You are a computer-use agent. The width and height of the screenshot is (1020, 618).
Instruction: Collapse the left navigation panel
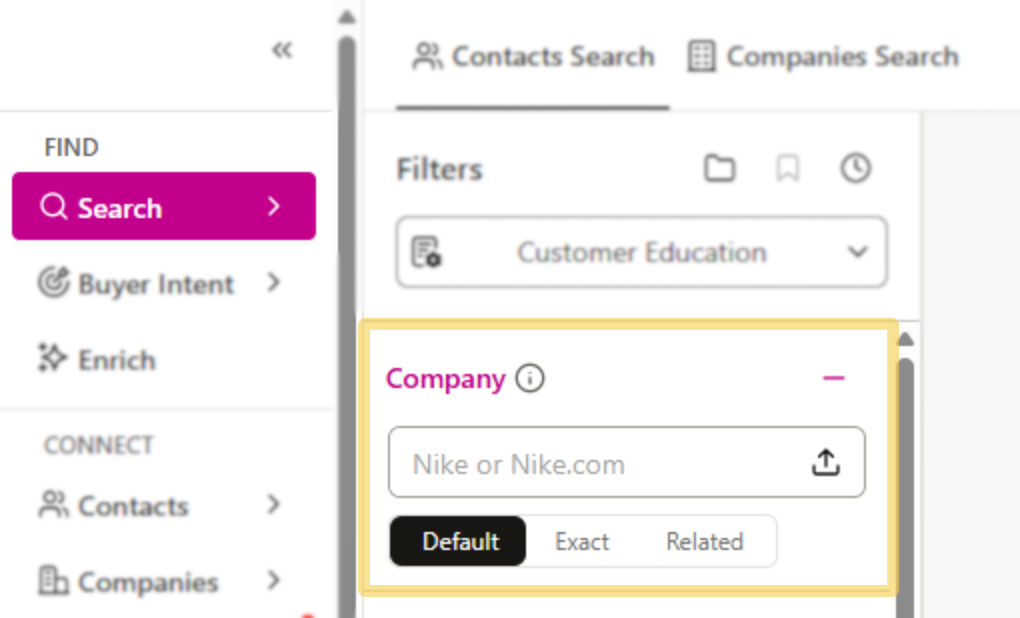282,50
